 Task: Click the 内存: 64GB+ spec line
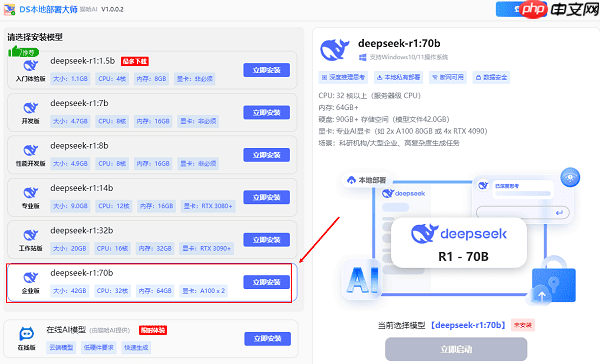point(338,108)
